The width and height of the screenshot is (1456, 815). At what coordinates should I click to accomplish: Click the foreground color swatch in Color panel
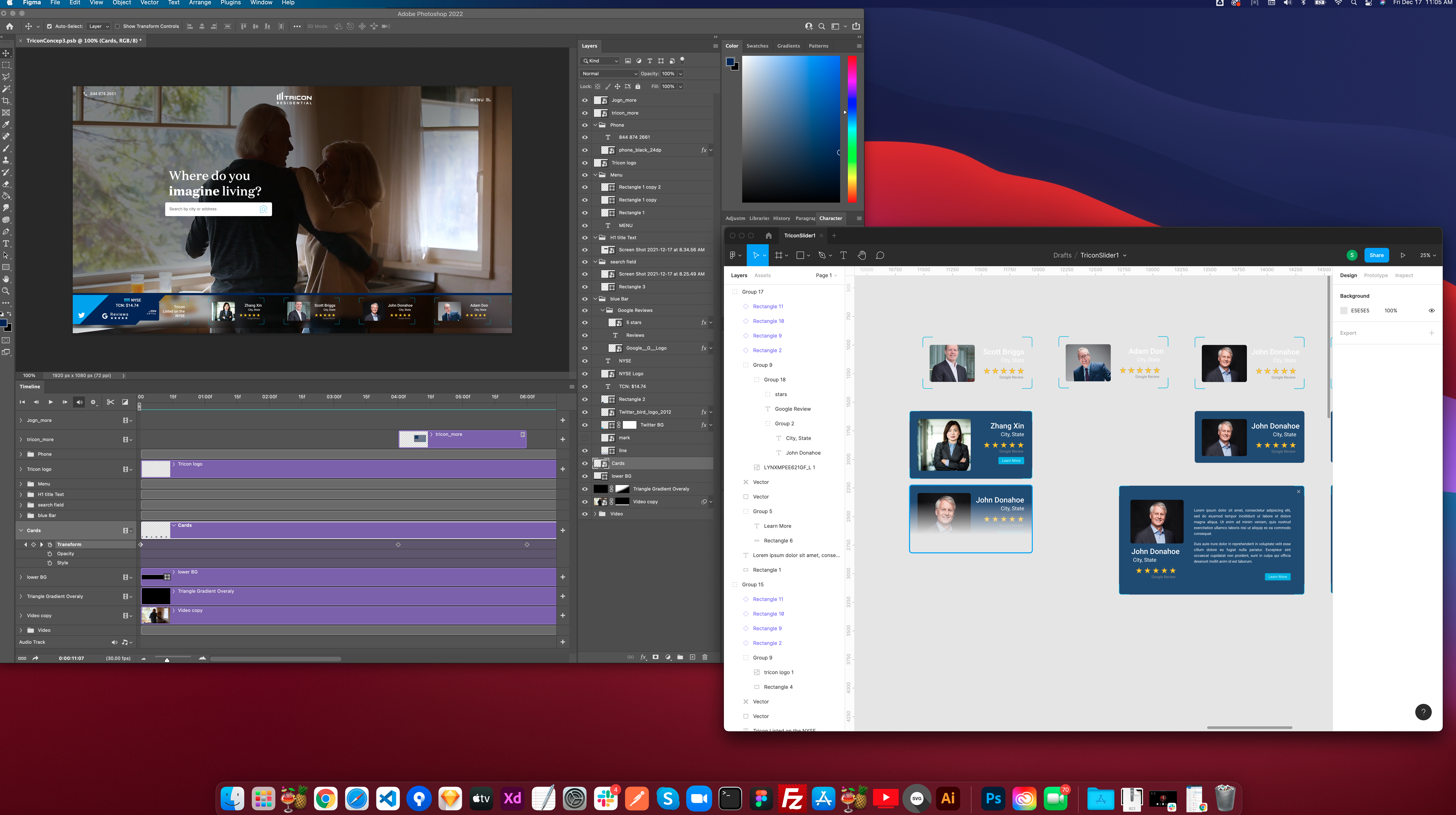click(730, 62)
